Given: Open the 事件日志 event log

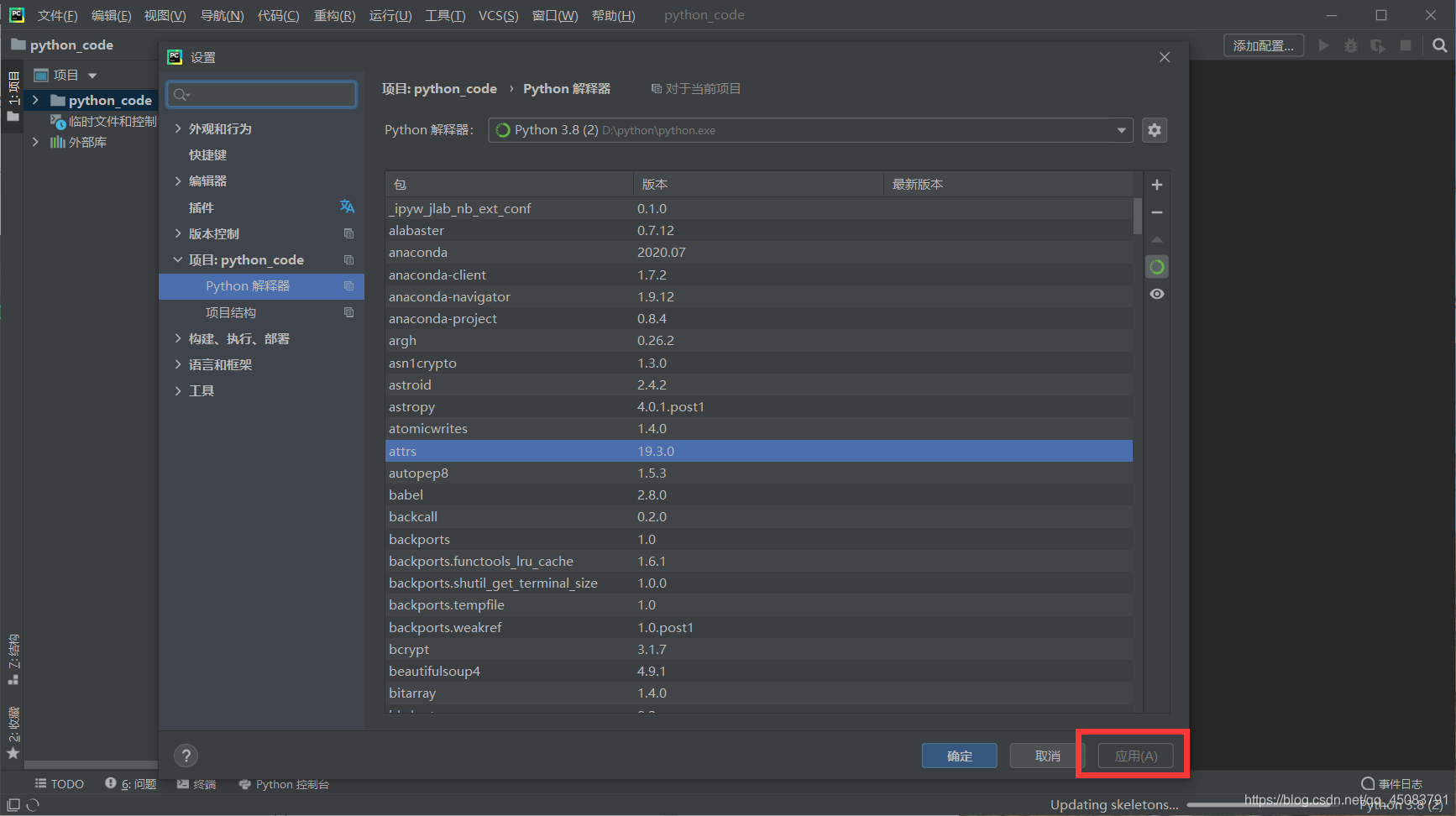Looking at the screenshot, I should (1391, 784).
